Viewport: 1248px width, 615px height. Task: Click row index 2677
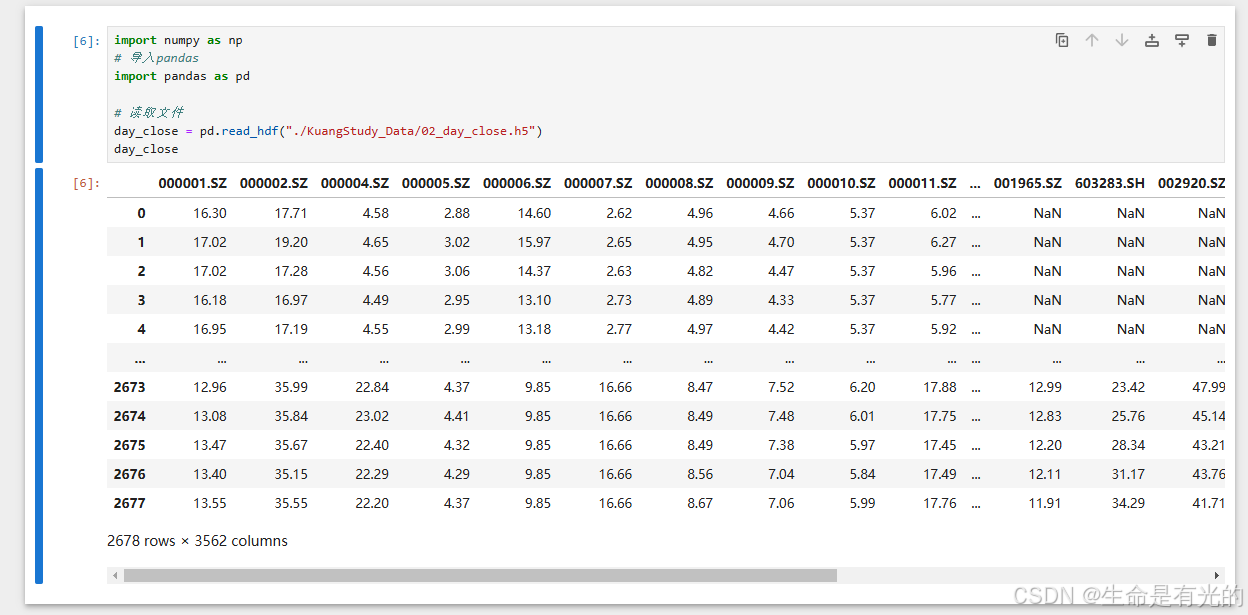[129, 503]
